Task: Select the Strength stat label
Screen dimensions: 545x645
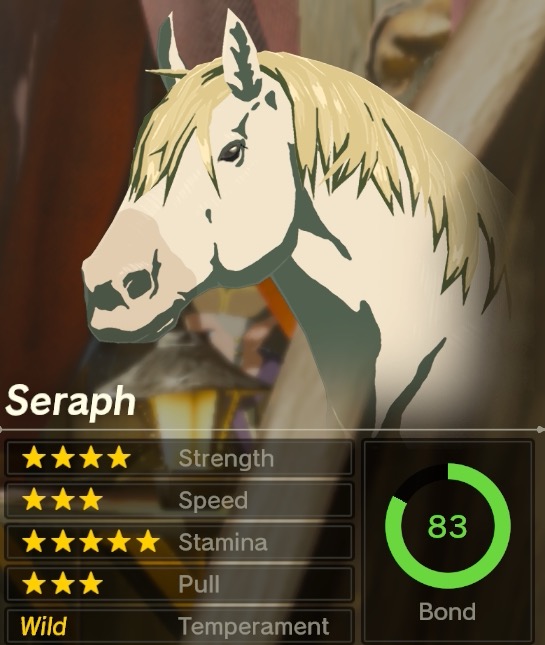Action: coord(226,458)
